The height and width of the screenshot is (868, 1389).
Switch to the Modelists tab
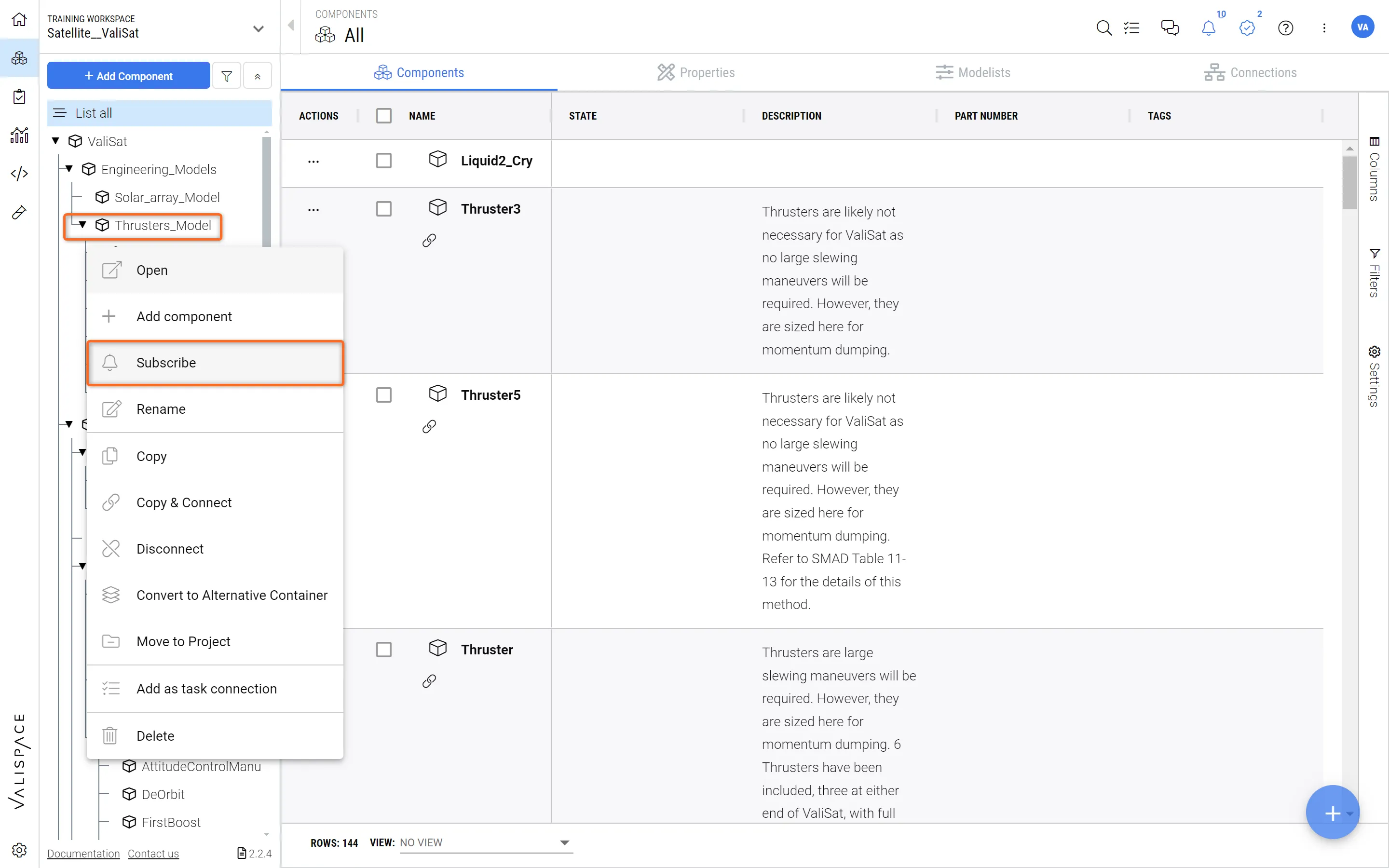point(973,72)
